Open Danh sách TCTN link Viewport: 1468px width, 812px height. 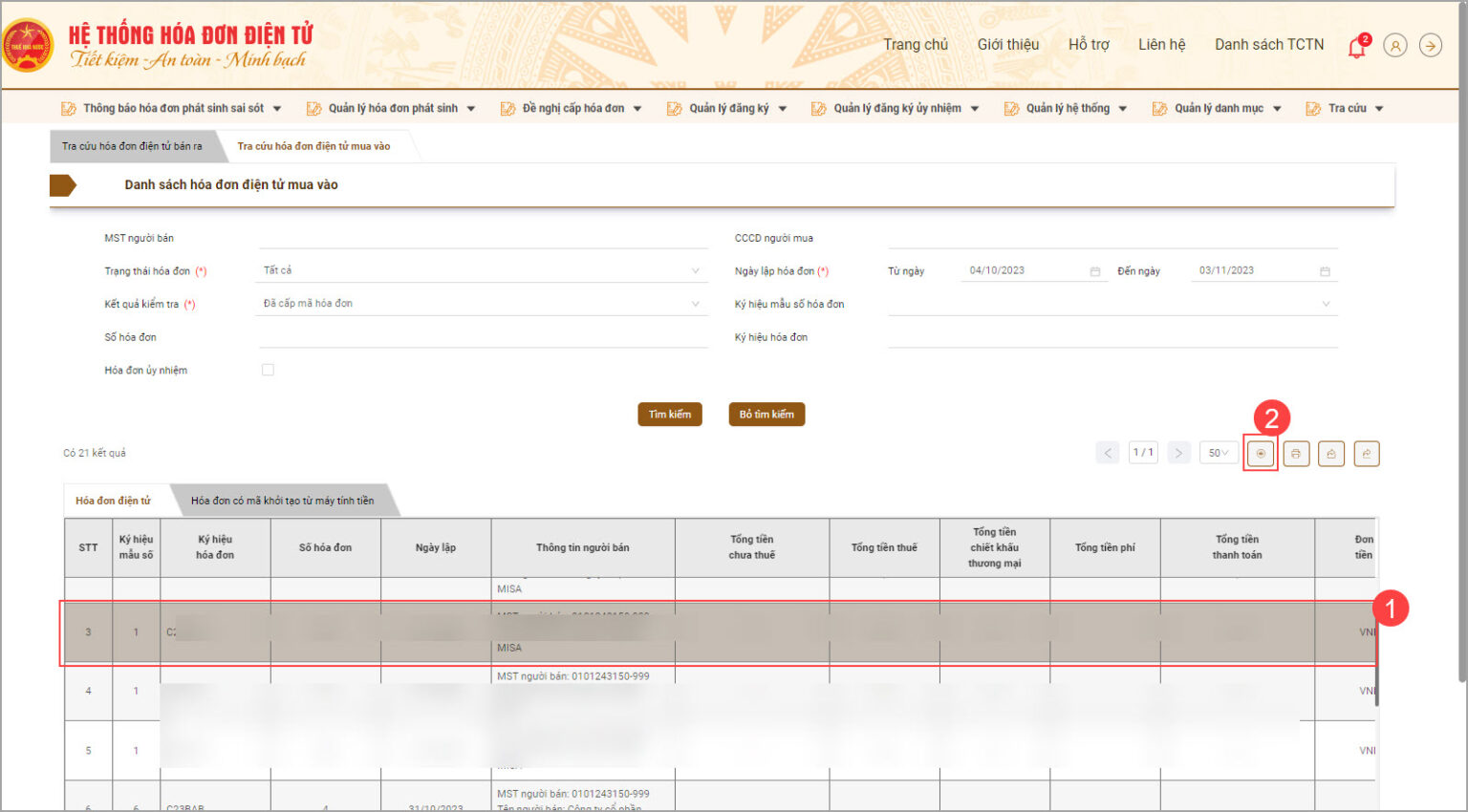pos(1269,45)
